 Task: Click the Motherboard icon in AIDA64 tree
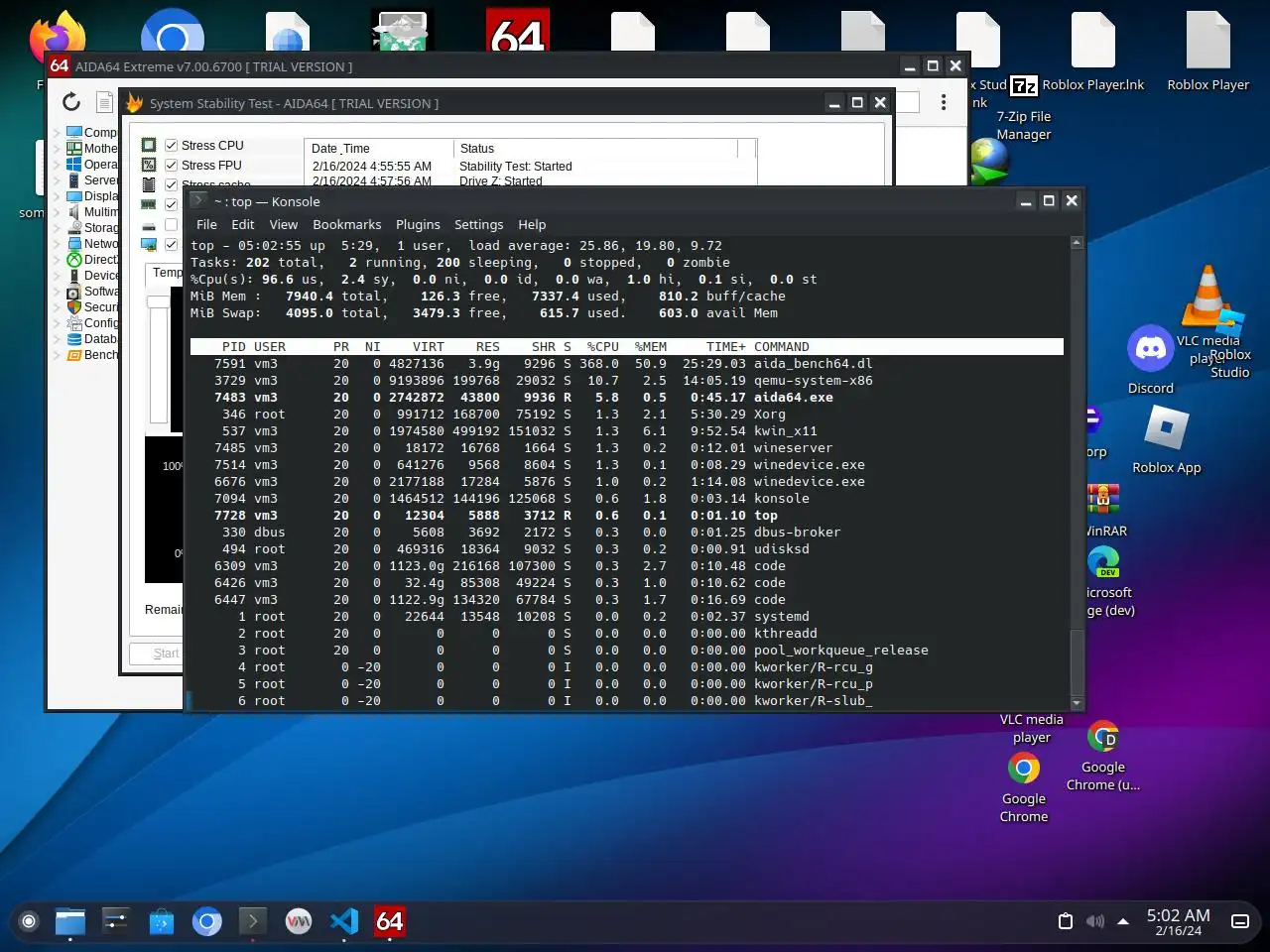coord(74,148)
